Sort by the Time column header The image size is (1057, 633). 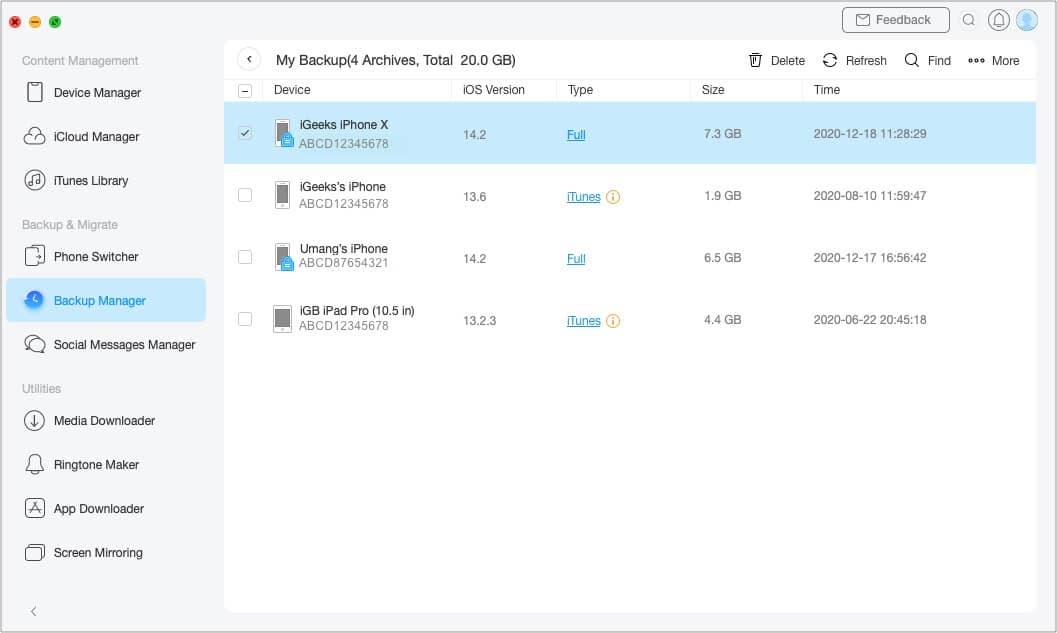826,90
